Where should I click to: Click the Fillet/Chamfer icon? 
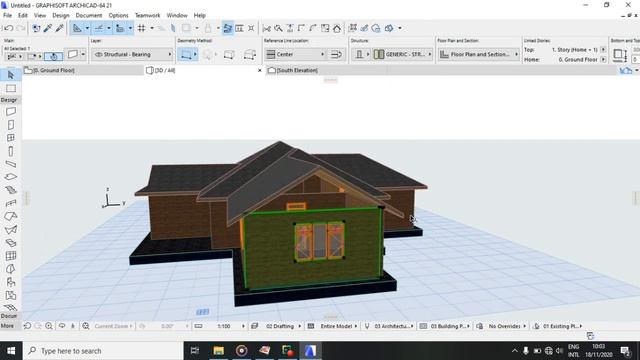(x=313, y=28)
